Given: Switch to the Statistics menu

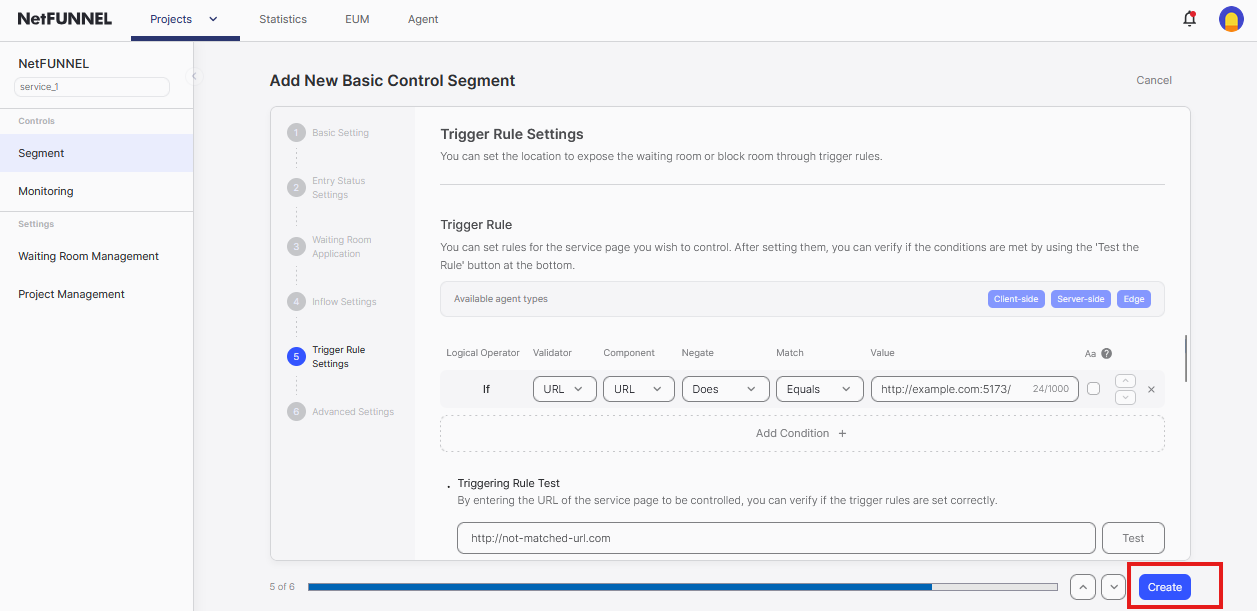Looking at the screenshot, I should (x=283, y=18).
